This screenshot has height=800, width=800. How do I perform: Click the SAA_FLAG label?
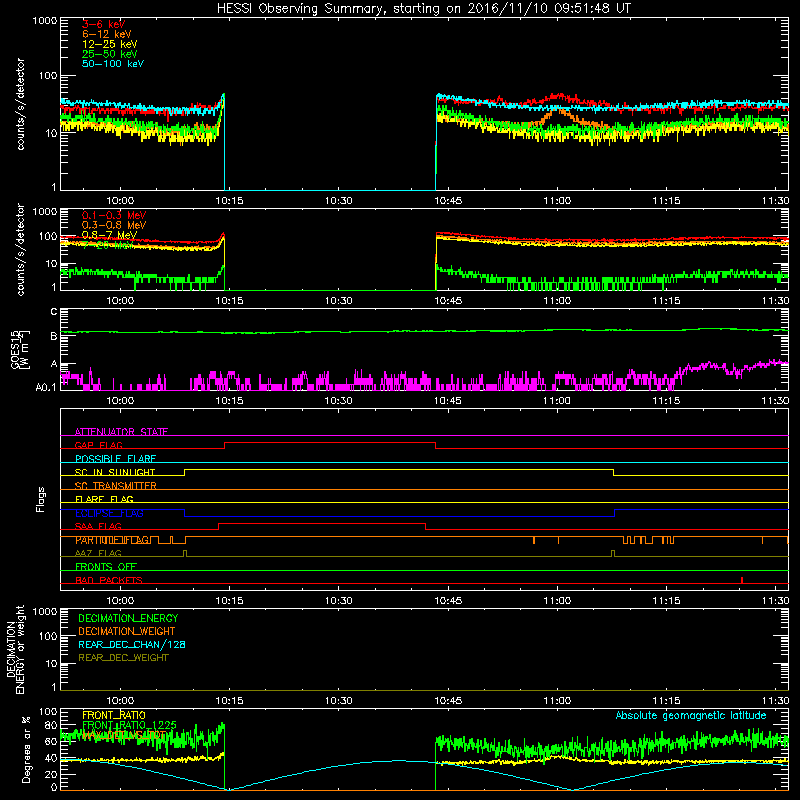98,526
